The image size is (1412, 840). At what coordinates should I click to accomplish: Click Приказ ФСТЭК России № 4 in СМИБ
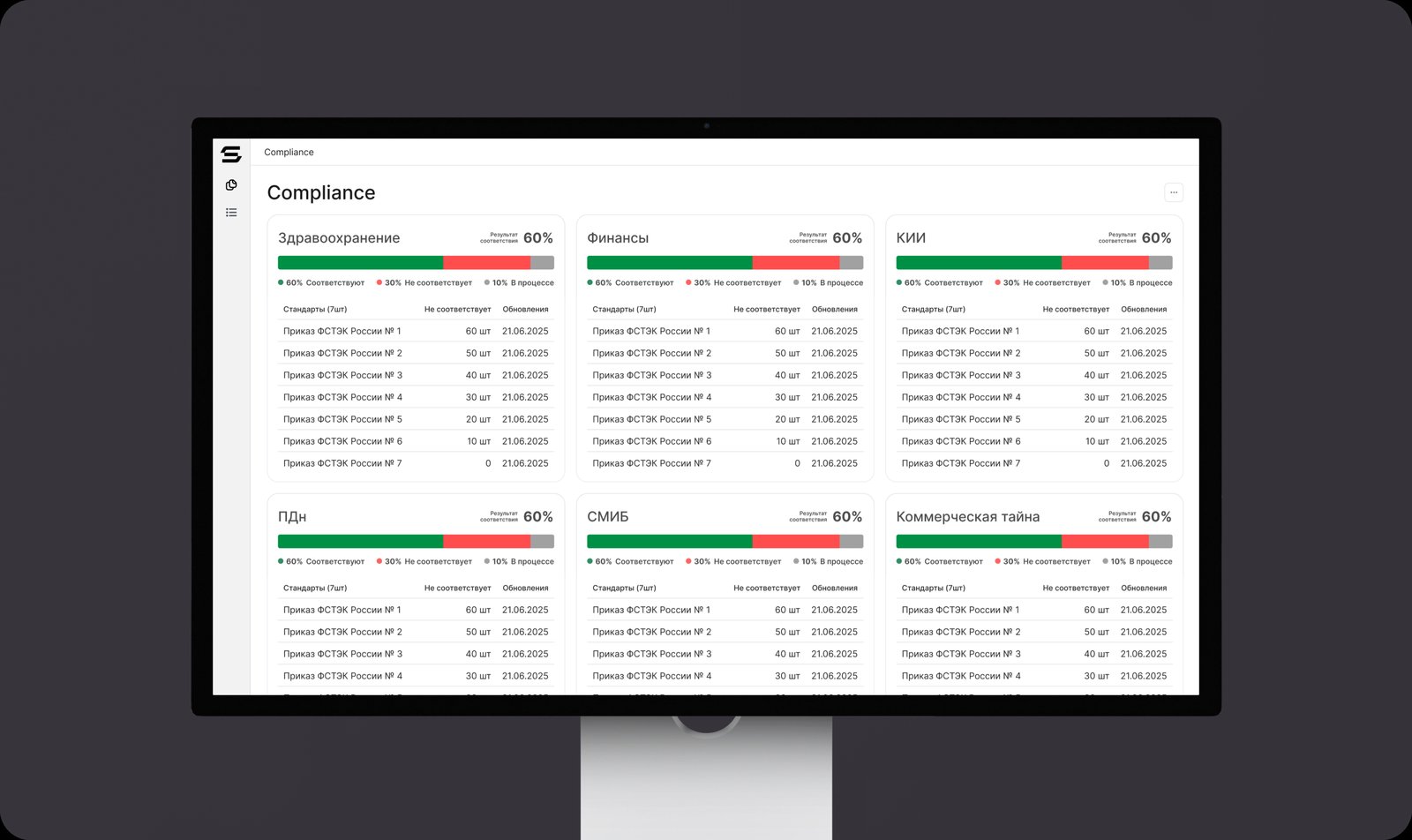[x=652, y=676]
